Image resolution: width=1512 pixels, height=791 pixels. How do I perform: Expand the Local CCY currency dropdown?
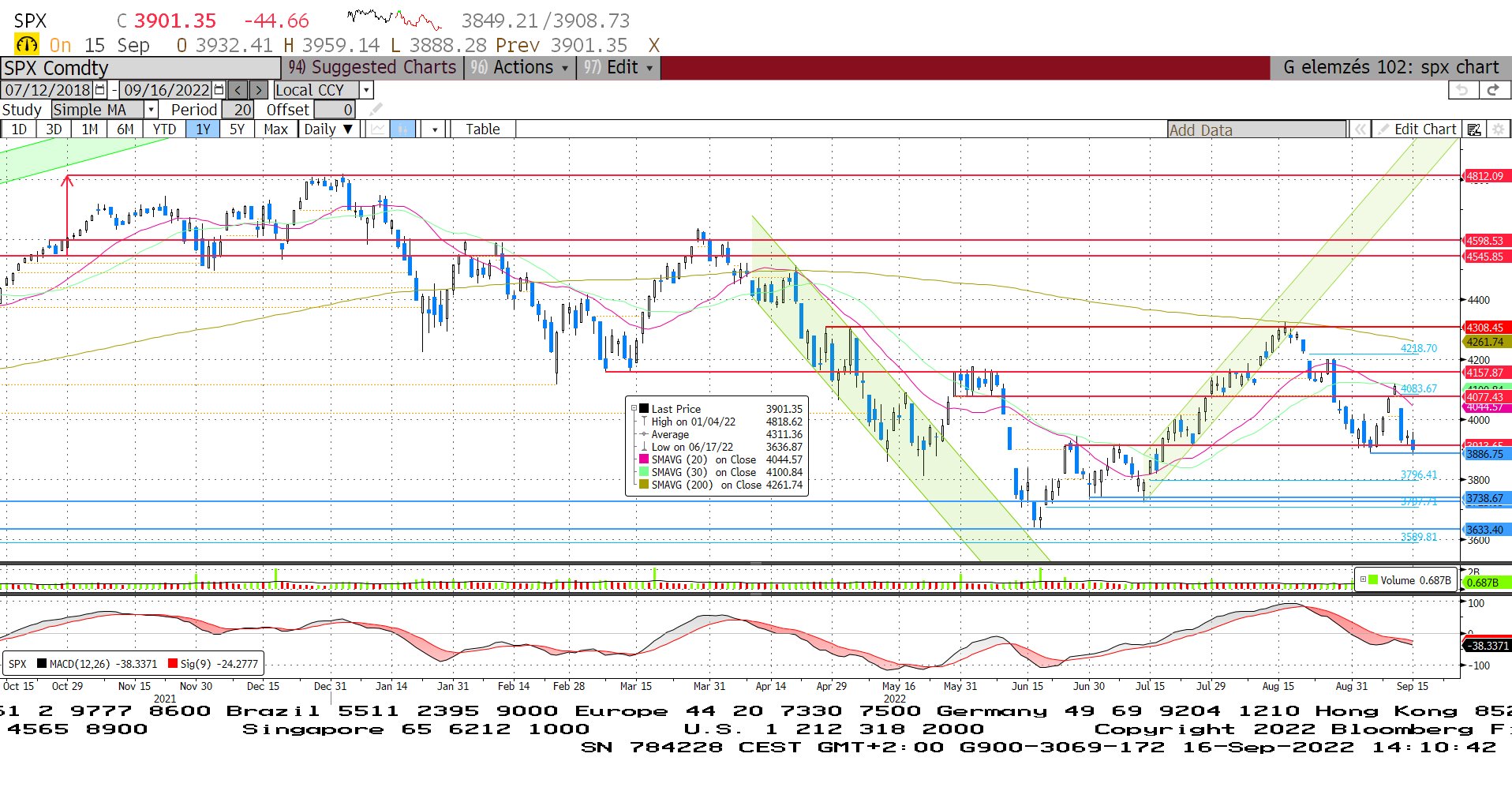click(366, 90)
